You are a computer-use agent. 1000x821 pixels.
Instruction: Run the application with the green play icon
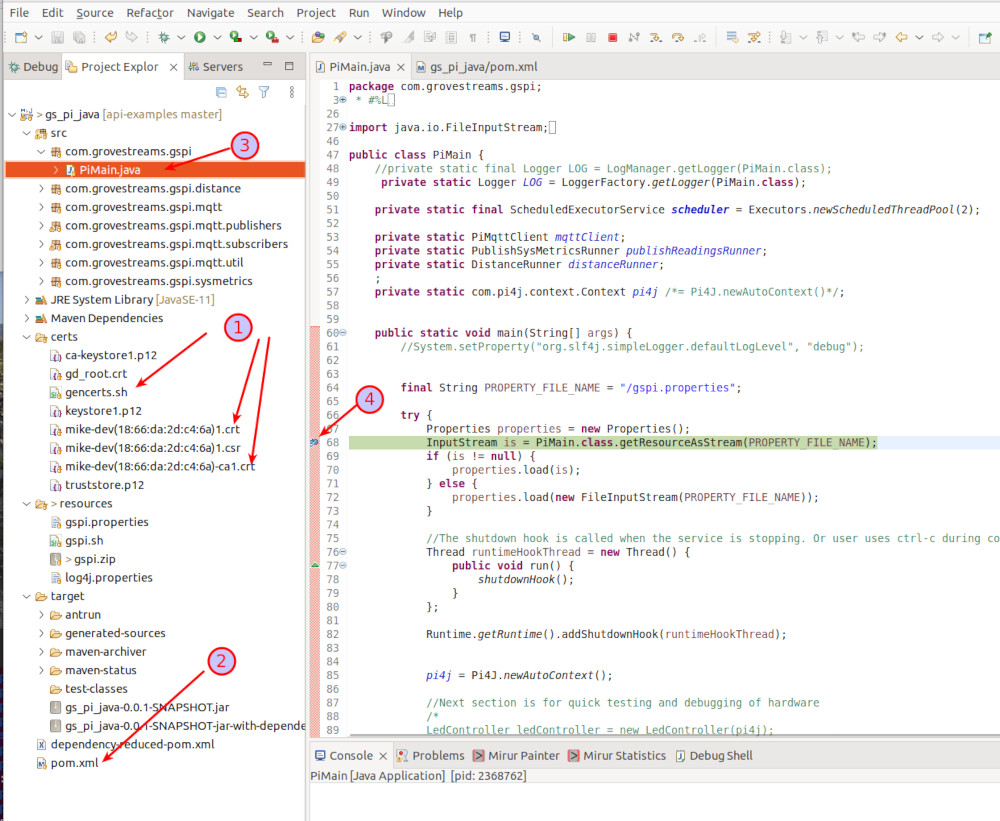(x=199, y=35)
